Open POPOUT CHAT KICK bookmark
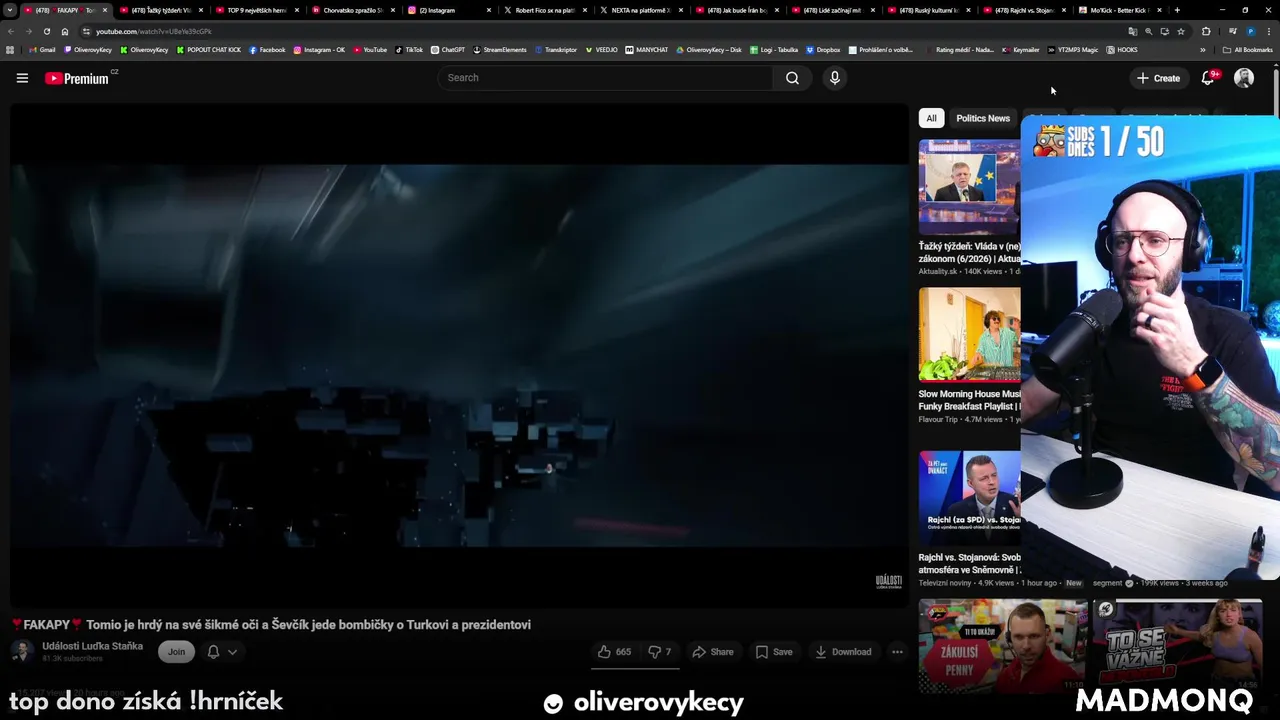1280x720 pixels. coord(209,49)
